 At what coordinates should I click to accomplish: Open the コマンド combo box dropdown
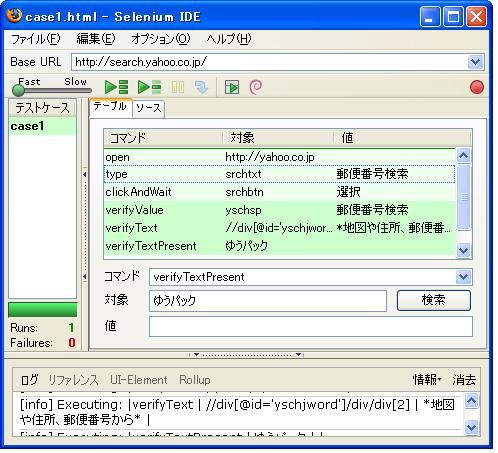click(x=464, y=277)
